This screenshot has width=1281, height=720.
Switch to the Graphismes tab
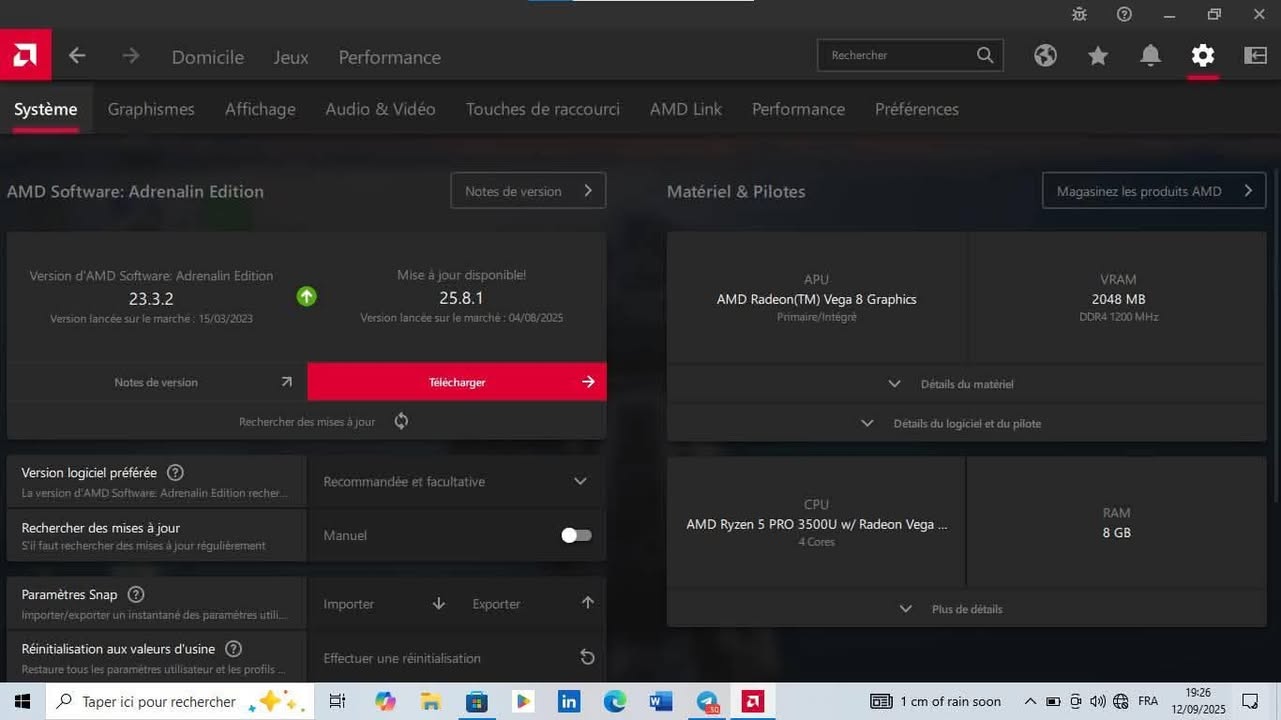point(151,109)
